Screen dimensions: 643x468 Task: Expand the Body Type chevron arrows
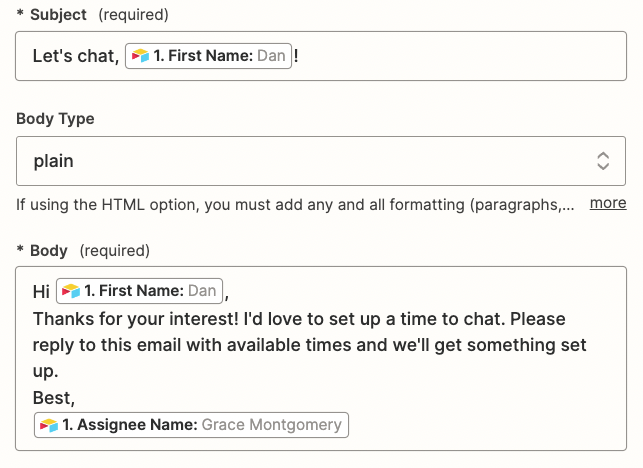tap(603, 161)
